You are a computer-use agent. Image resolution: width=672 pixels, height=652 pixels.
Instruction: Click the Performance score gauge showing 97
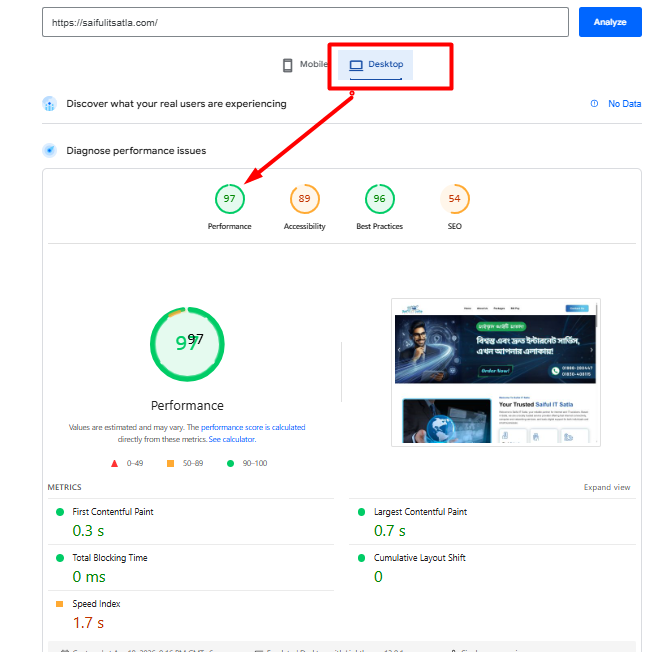229,199
